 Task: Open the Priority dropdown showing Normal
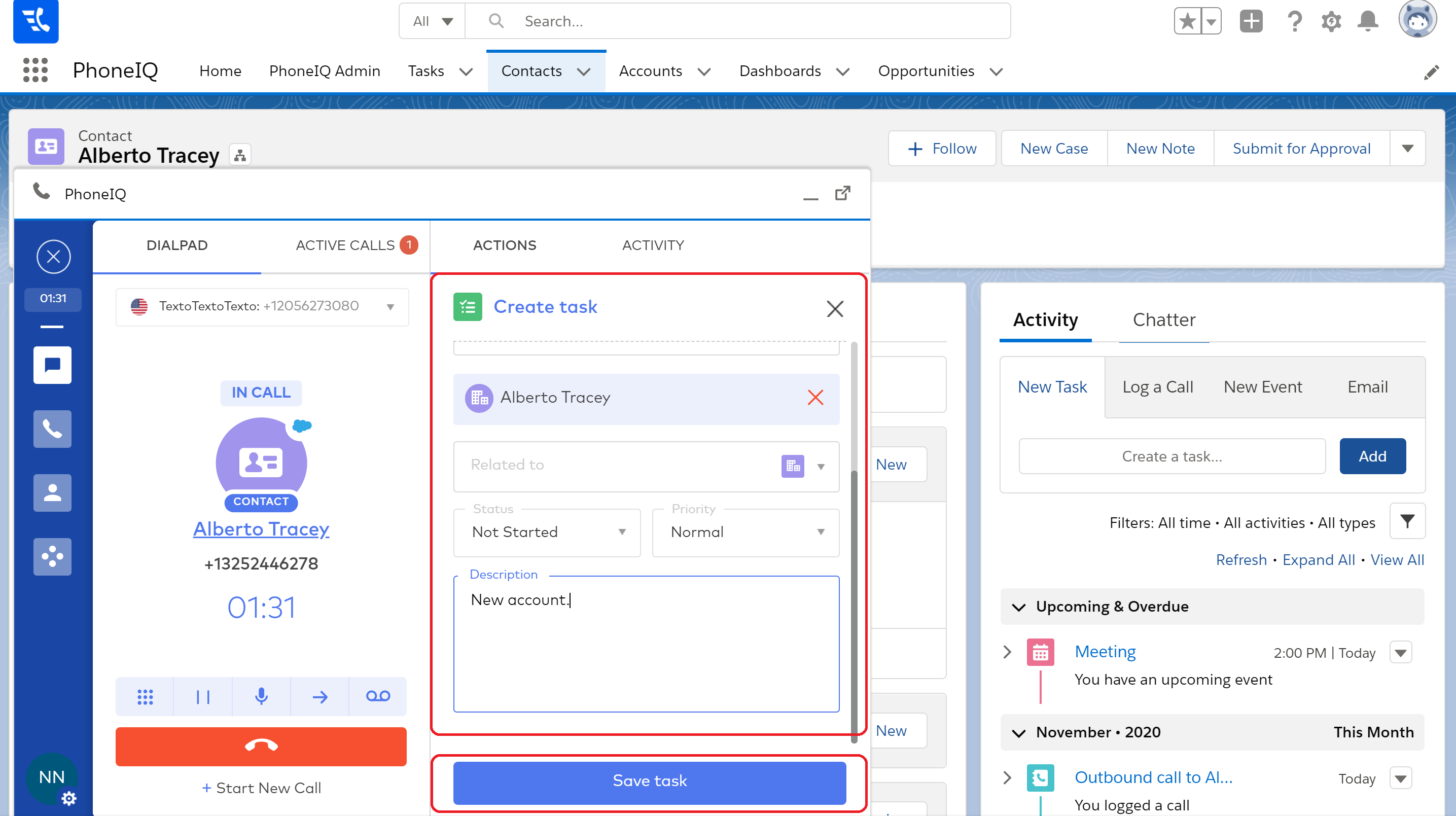[x=745, y=533]
